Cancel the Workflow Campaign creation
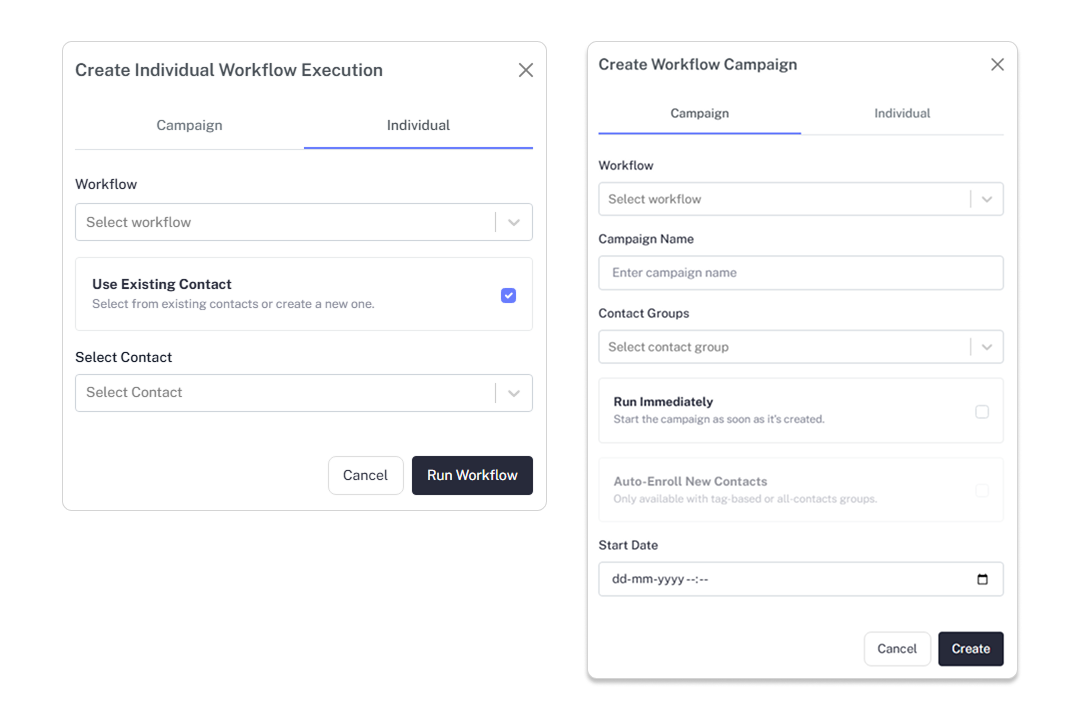The height and width of the screenshot is (720, 1080). [x=897, y=648]
